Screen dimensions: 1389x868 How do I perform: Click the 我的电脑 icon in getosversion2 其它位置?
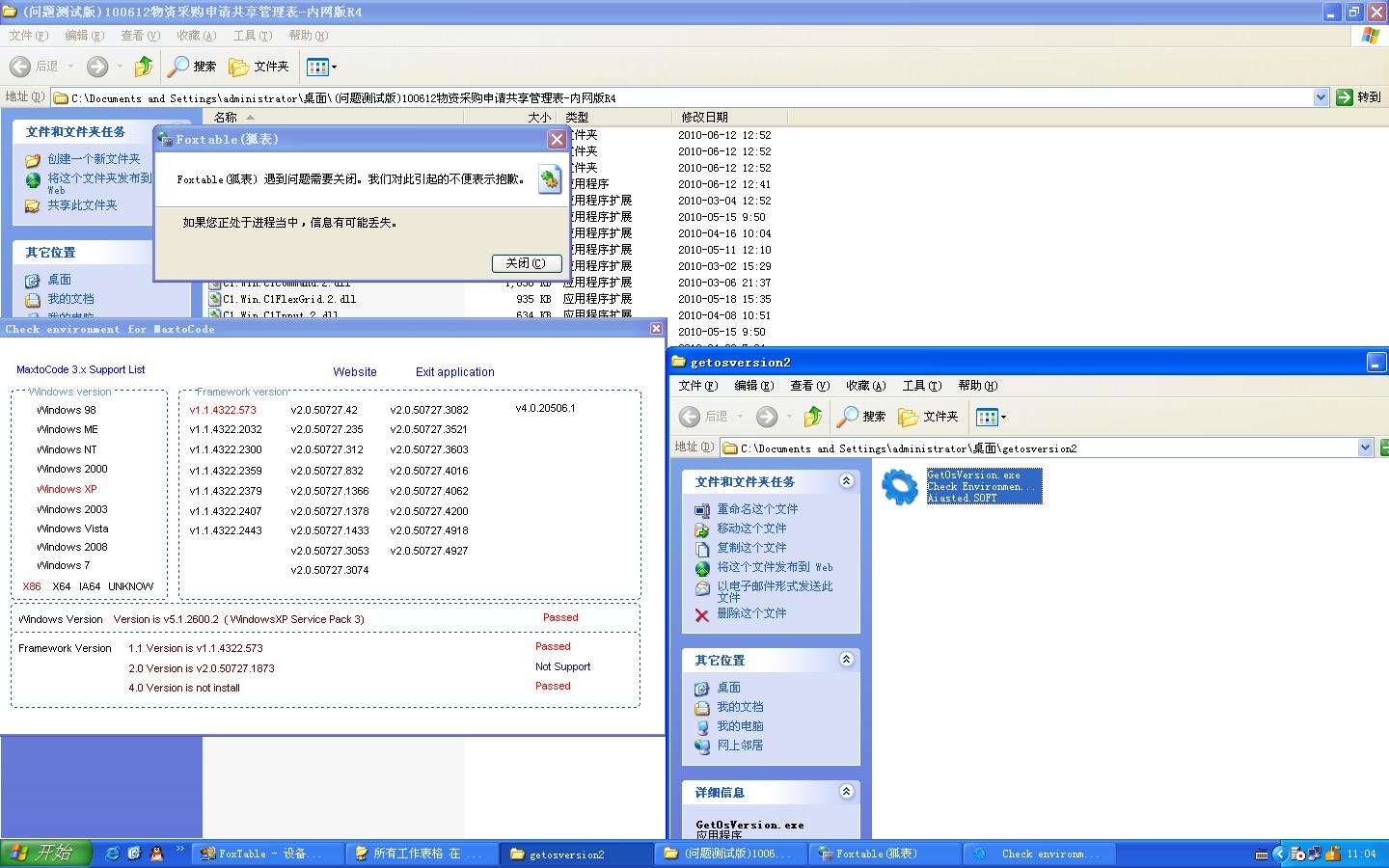tap(702, 727)
